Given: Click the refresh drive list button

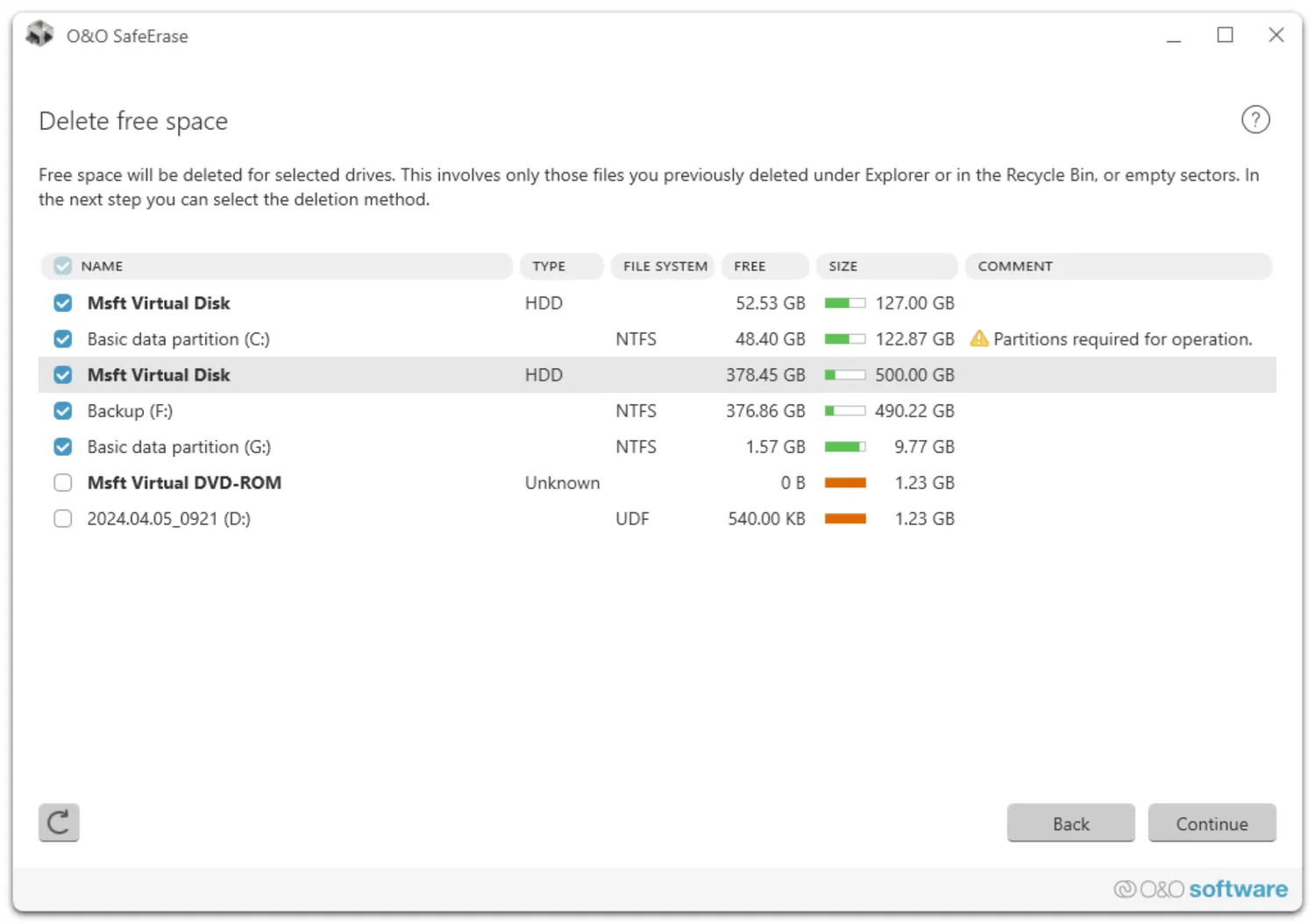Looking at the screenshot, I should pos(59,822).
